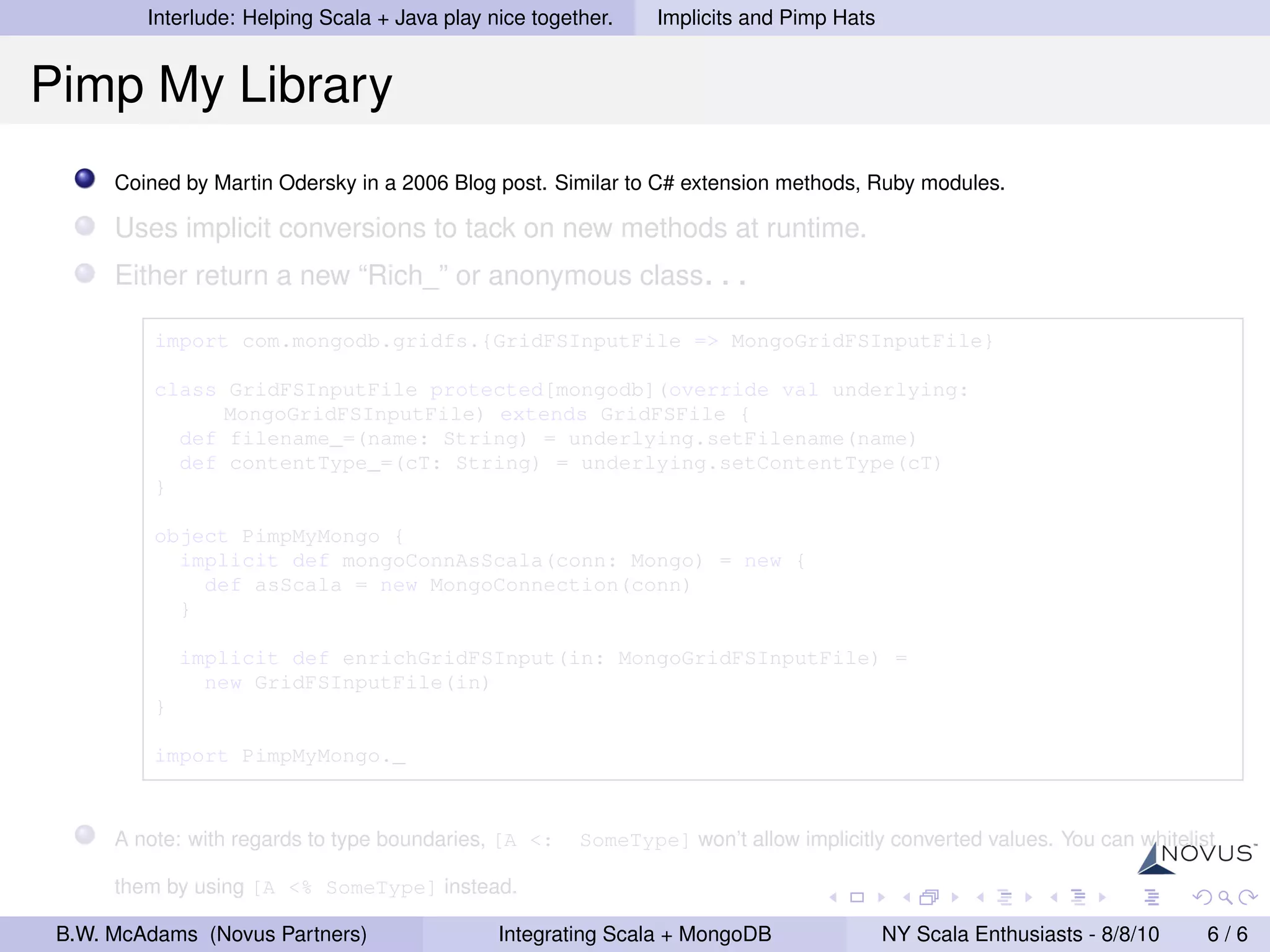Image resolution: width=1270 pixels, height=952 pixels.
Task: Click the 'object PimpMyMongo {' code line
Action: (x=279, y=537)
